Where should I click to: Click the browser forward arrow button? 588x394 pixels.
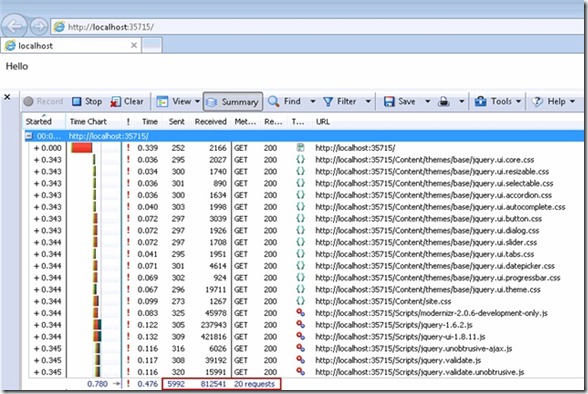39,27
